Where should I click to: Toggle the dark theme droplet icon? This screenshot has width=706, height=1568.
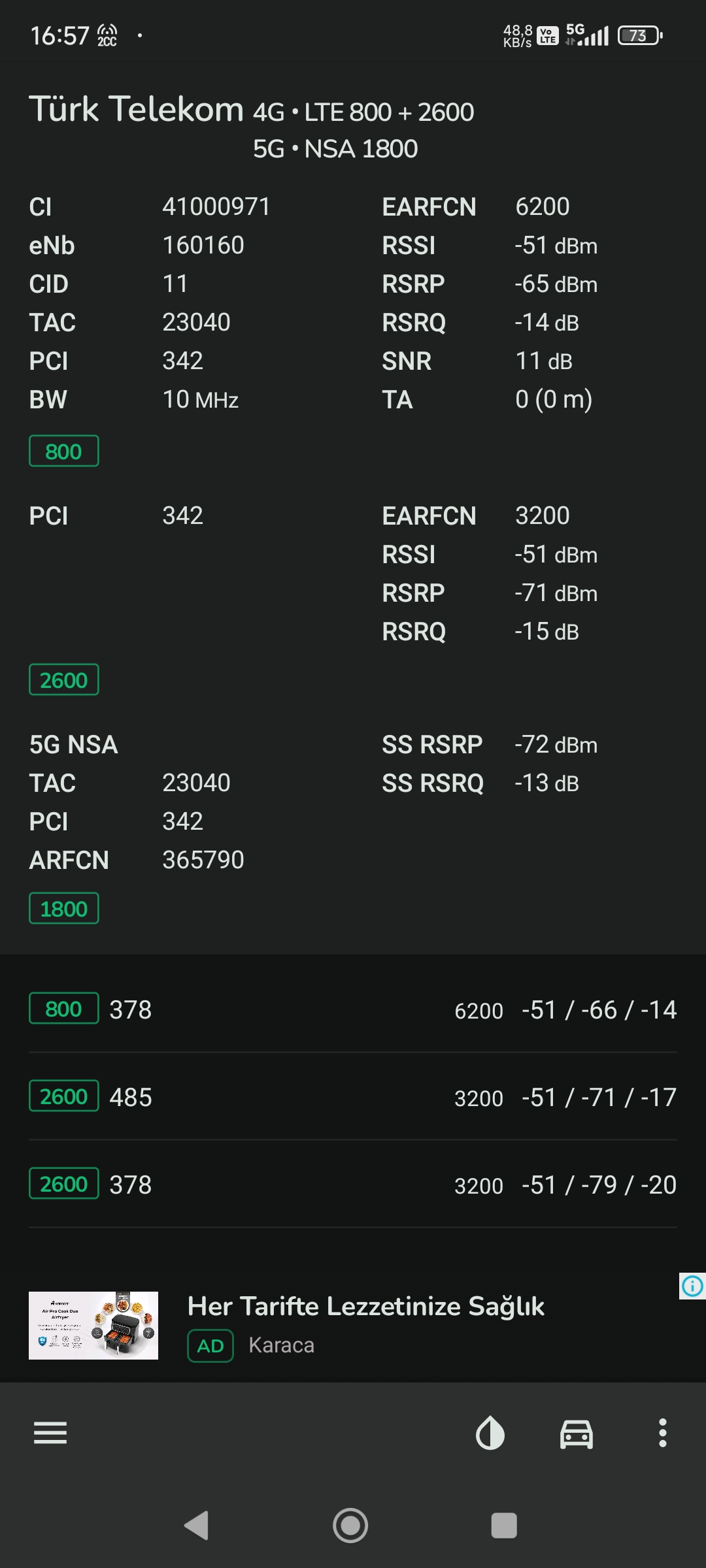[490, 1433]
